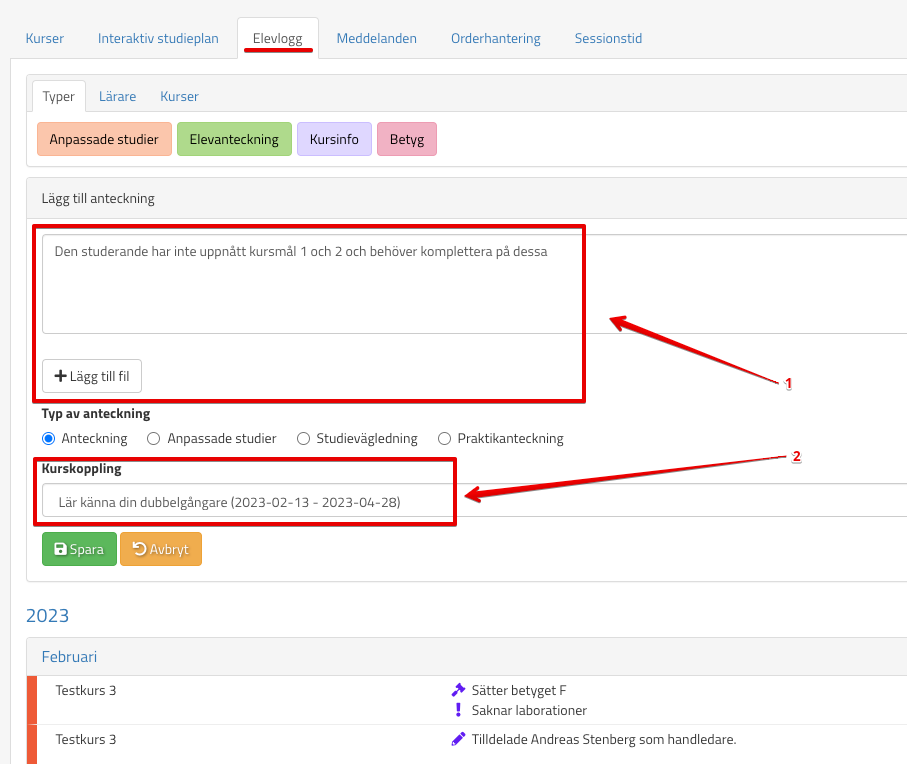This screenshot has width=907, height=764.
Task: Click the undo arrow icon on Avbryt
Action: point(139,549)
